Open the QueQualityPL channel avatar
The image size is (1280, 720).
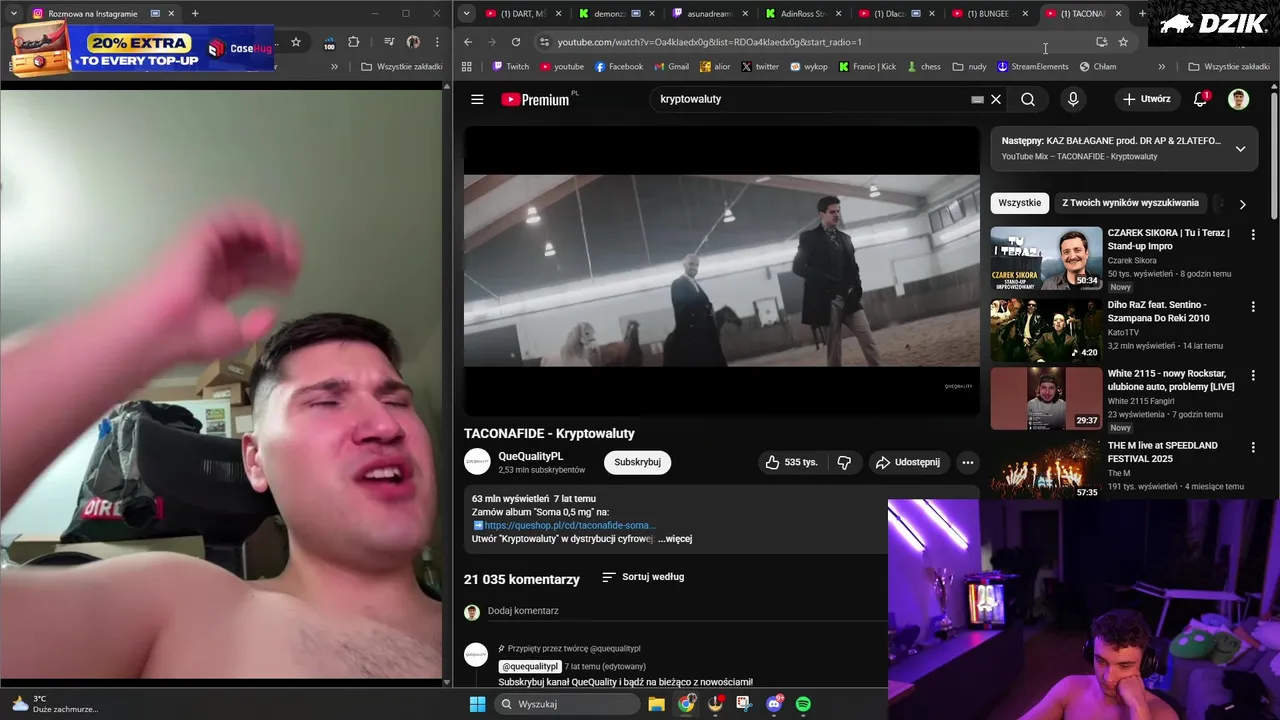click(477, 462)
